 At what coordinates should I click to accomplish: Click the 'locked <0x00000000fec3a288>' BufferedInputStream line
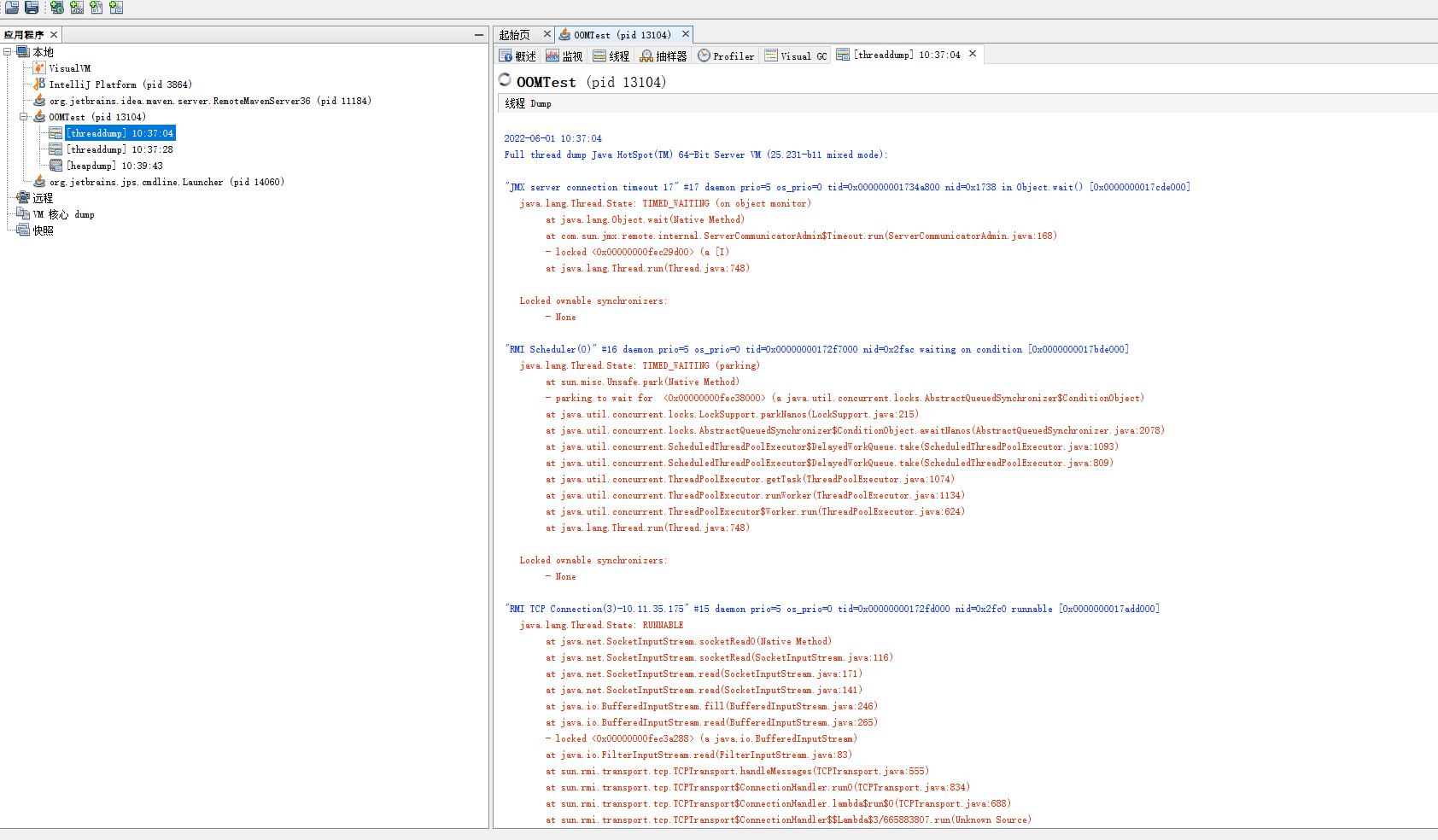tap(701, 738)
